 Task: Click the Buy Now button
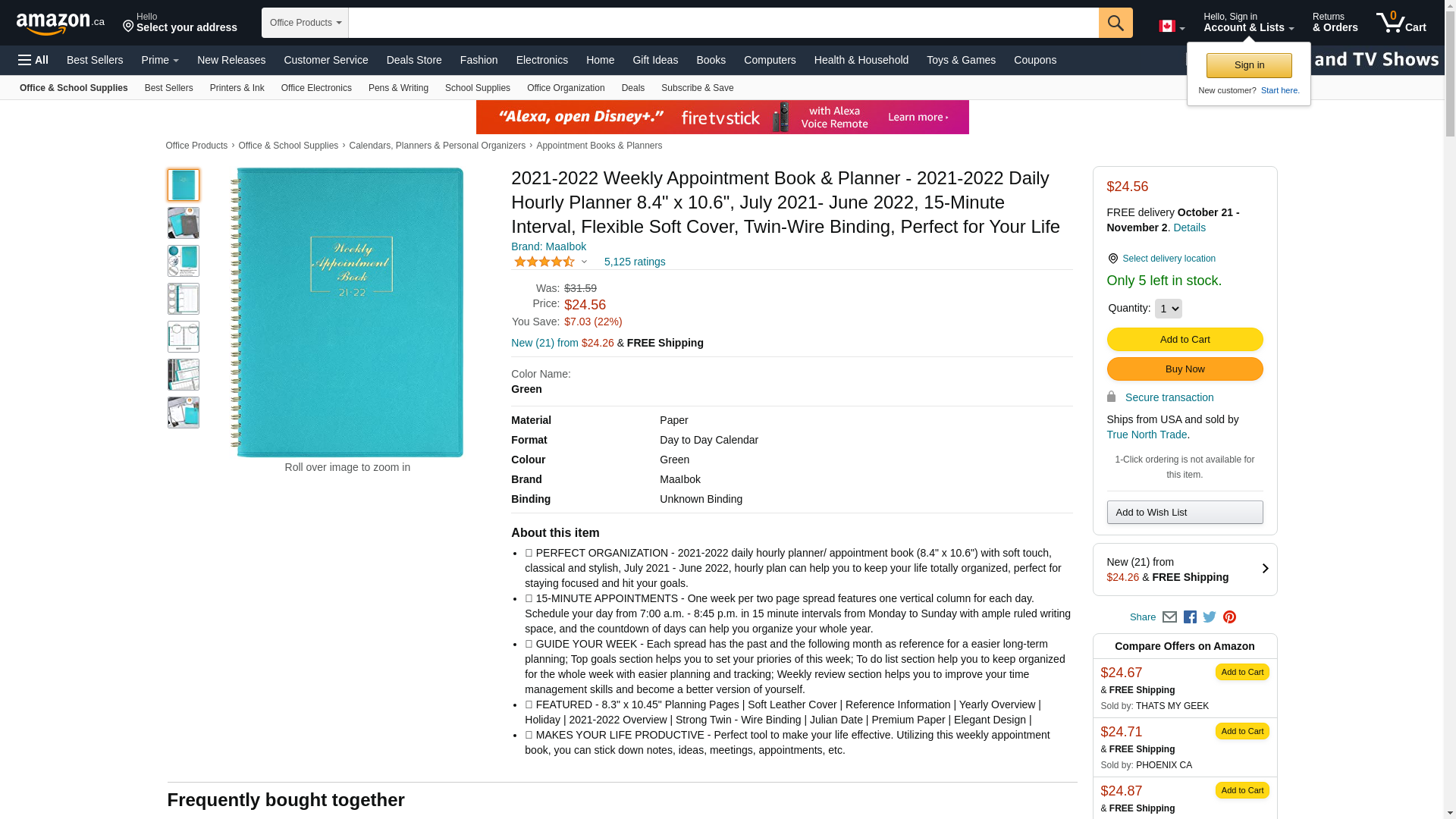[1185, 369]
